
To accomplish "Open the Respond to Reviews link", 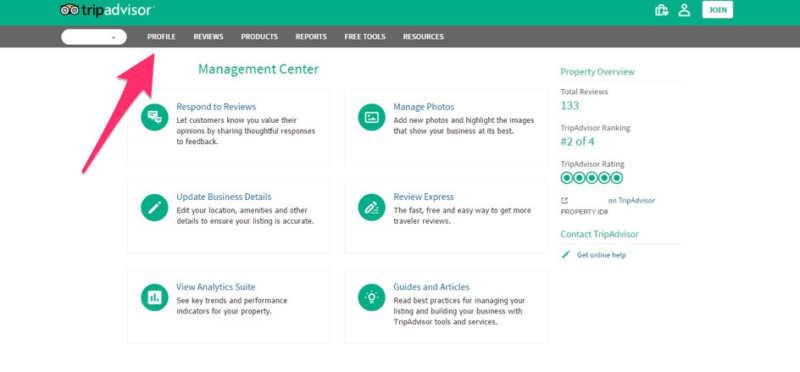I will tap(216, 107).
